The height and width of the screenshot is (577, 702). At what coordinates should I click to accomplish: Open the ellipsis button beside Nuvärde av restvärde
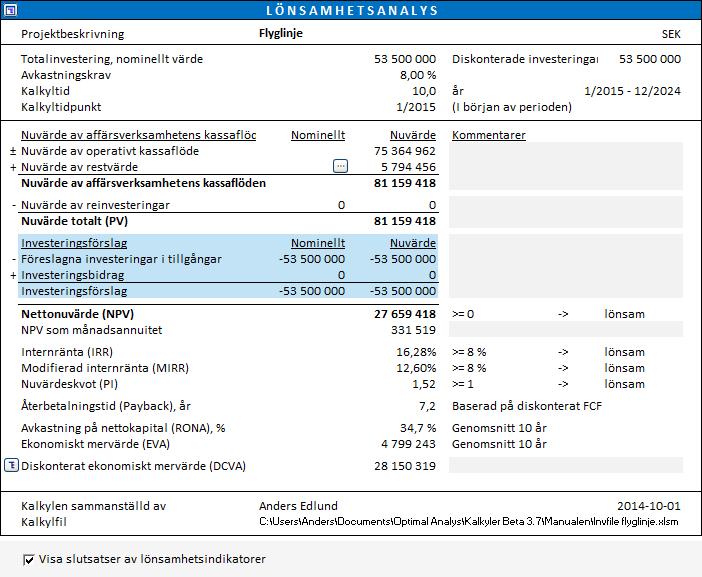coord(340,166)
